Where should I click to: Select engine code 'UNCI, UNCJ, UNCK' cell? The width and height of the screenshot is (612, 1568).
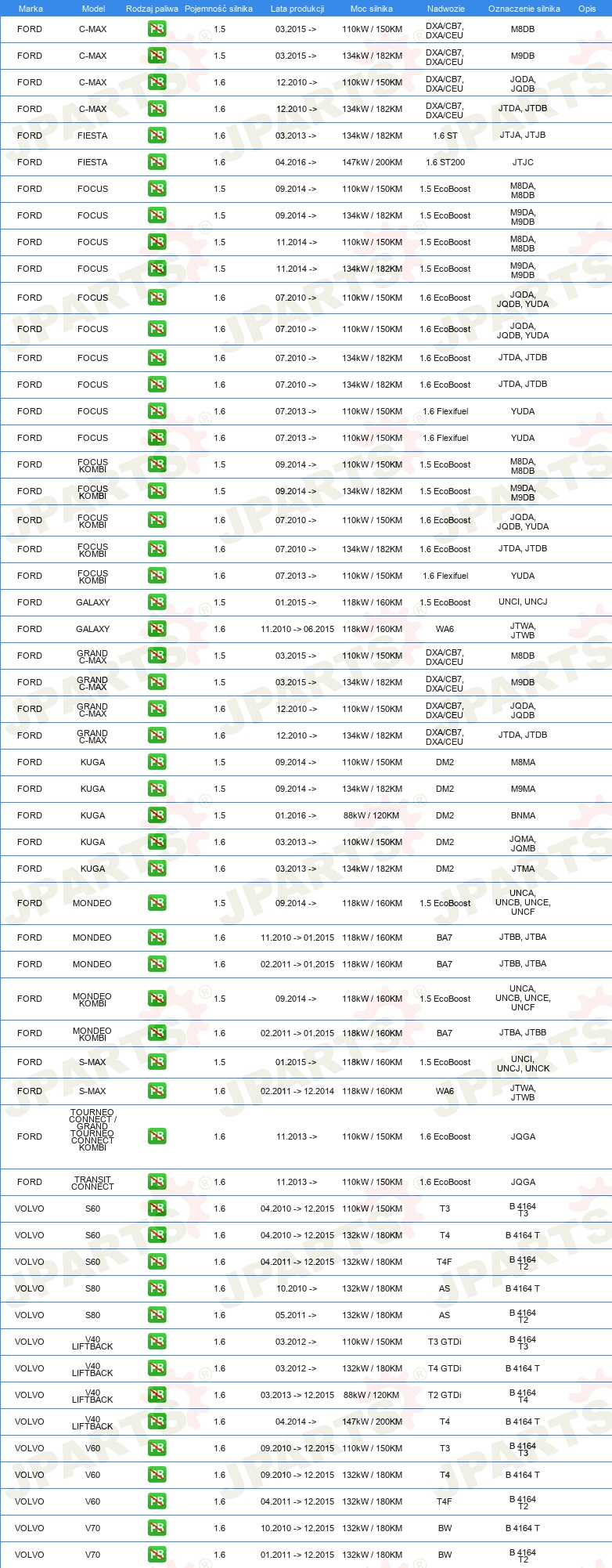tap(523, 1064)
